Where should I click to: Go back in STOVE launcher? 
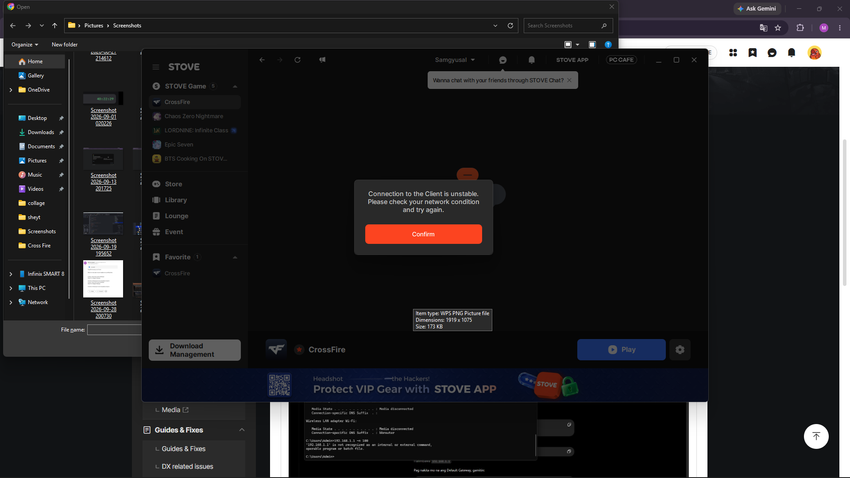262,60
